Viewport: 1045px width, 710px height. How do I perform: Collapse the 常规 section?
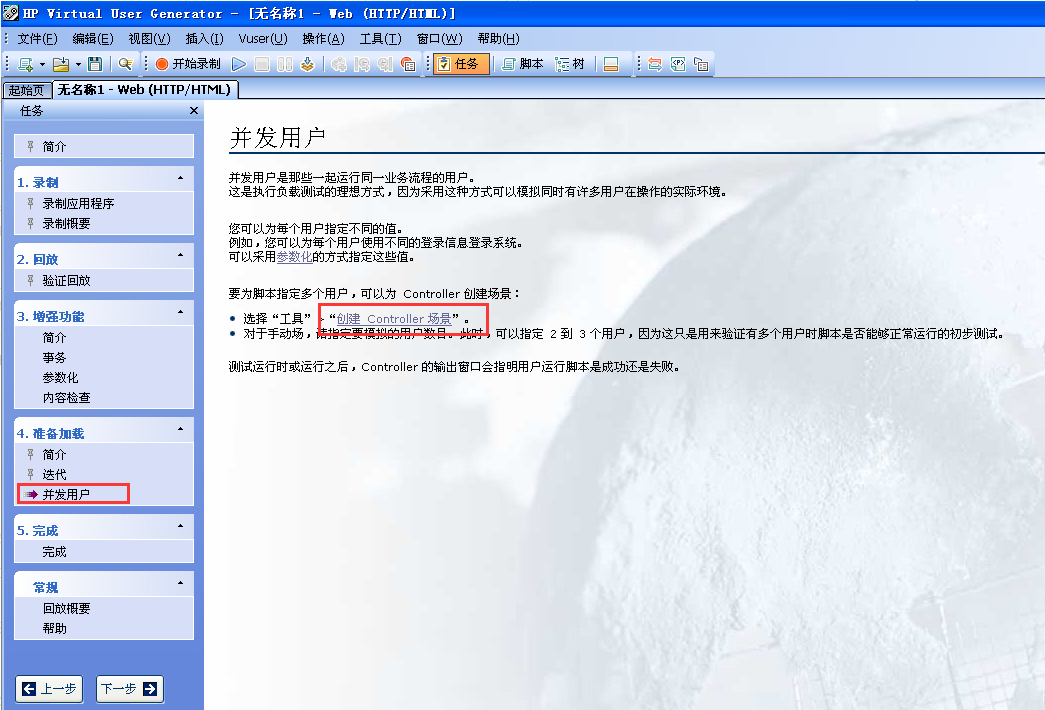(181, 583)
